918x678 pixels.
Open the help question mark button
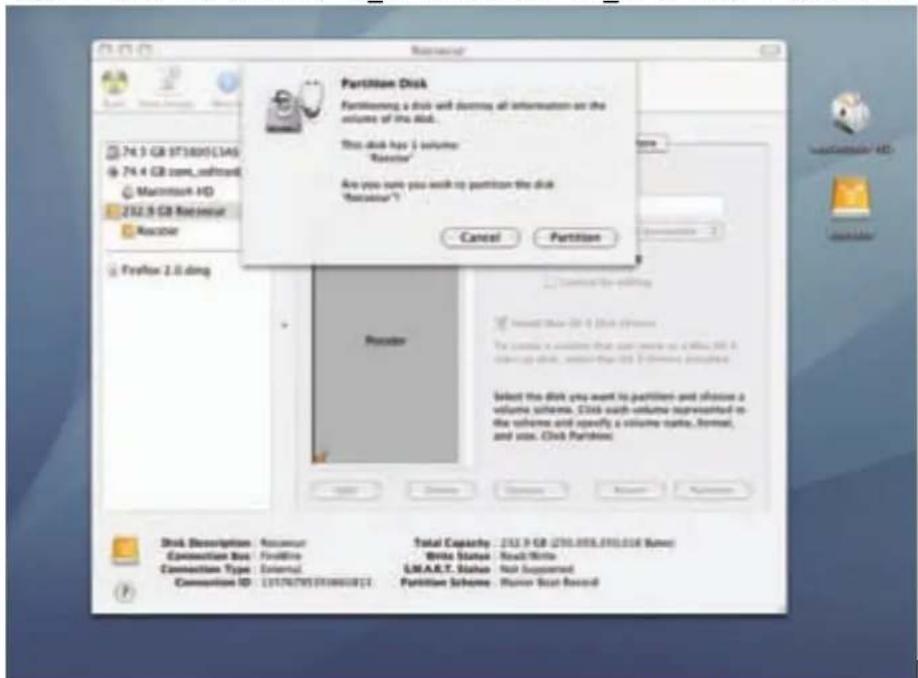124,592
